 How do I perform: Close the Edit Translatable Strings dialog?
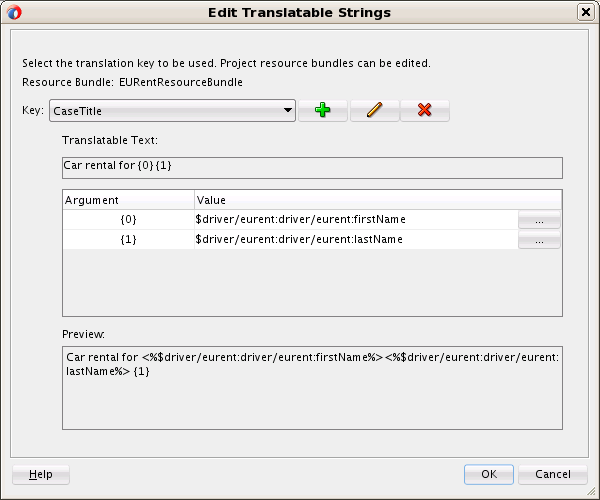585,12
